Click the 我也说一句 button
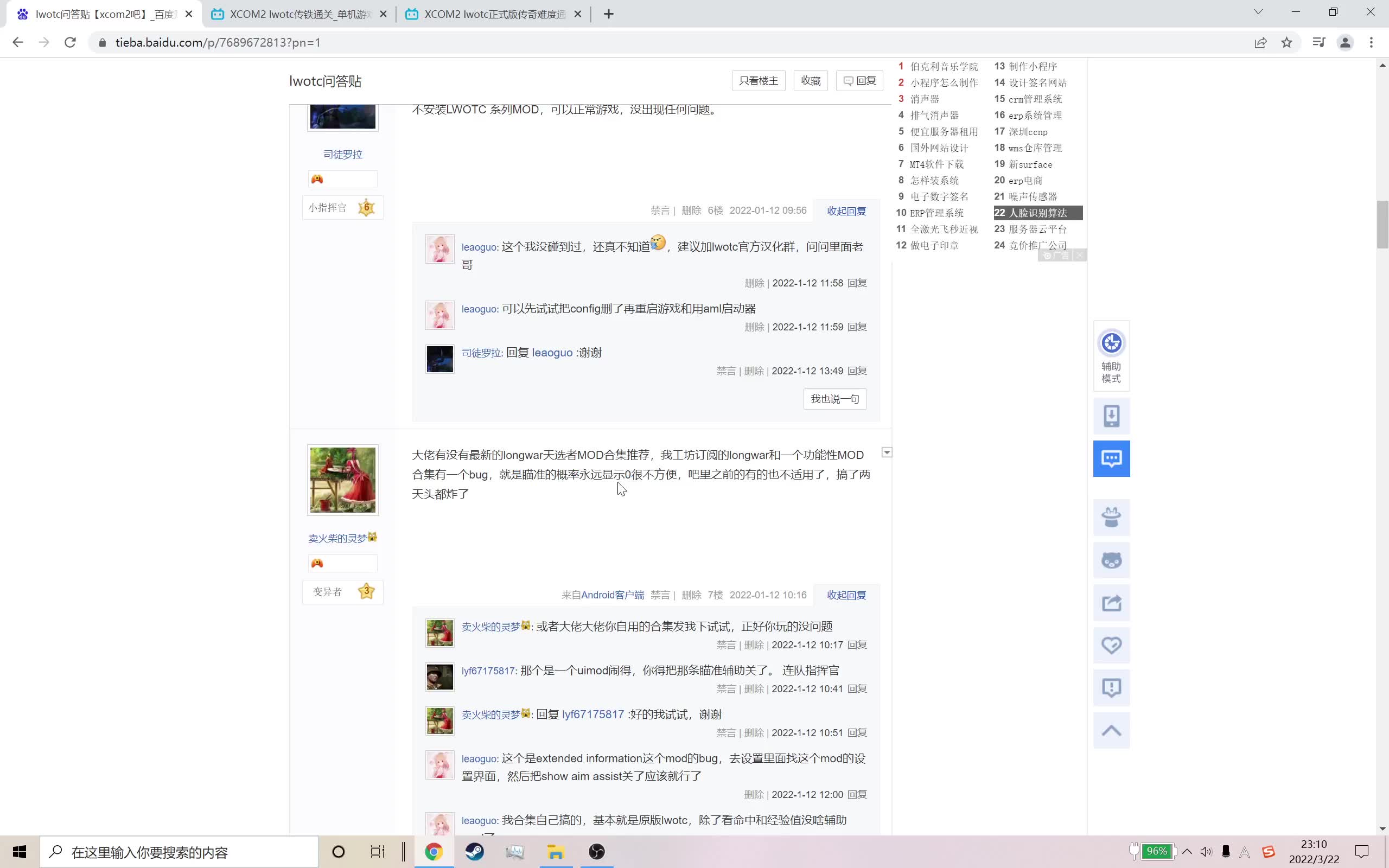1389x868 pixels. [x=834, y=399]
